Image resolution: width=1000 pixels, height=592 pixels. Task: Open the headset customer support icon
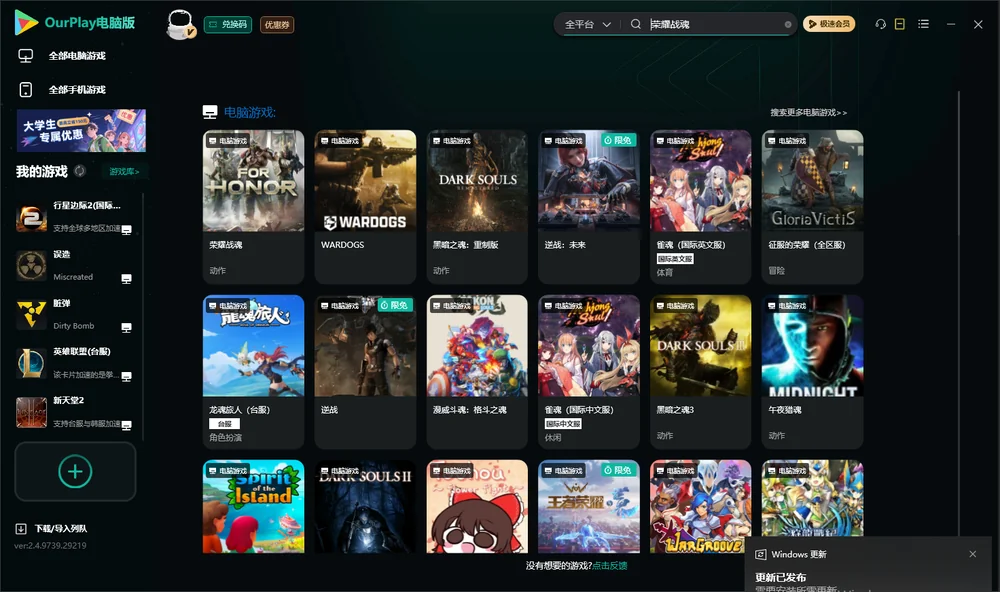coord(881,24)
